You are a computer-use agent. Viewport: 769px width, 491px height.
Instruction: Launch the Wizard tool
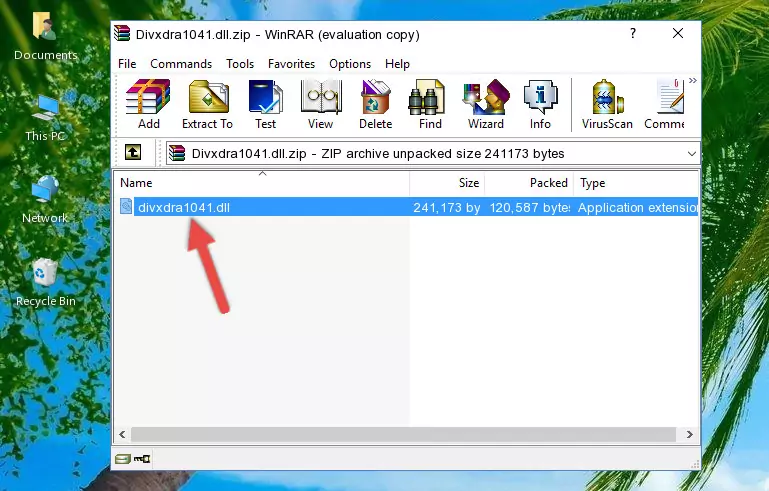[486, 104]
